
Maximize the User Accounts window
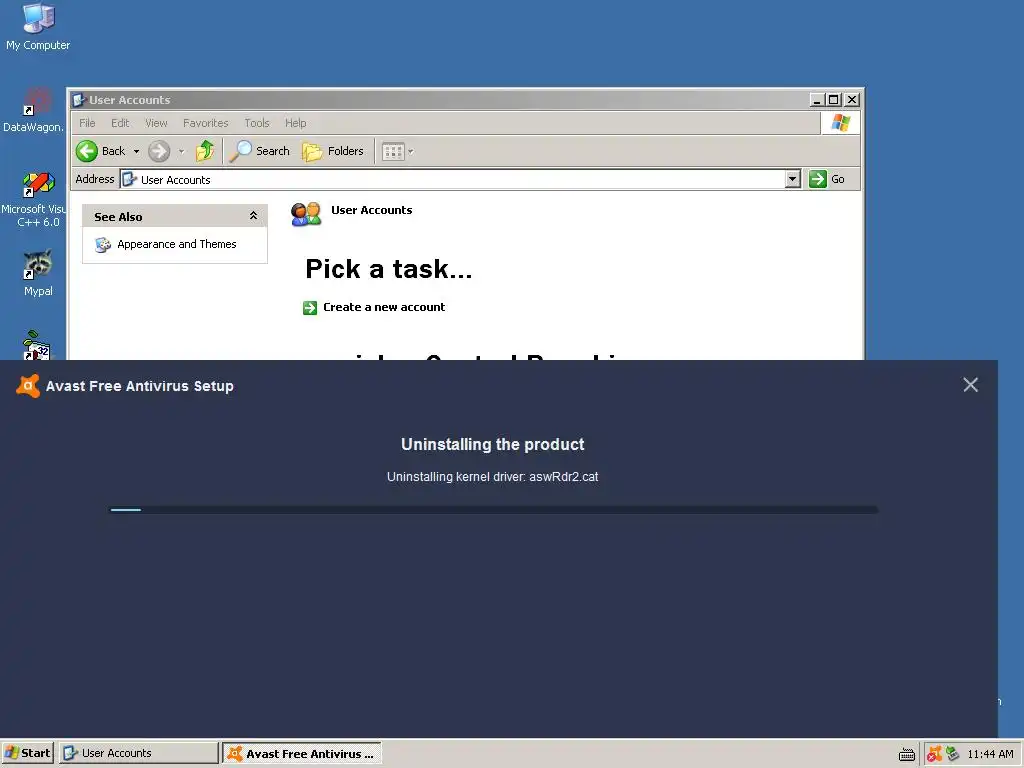pos(833,100)
